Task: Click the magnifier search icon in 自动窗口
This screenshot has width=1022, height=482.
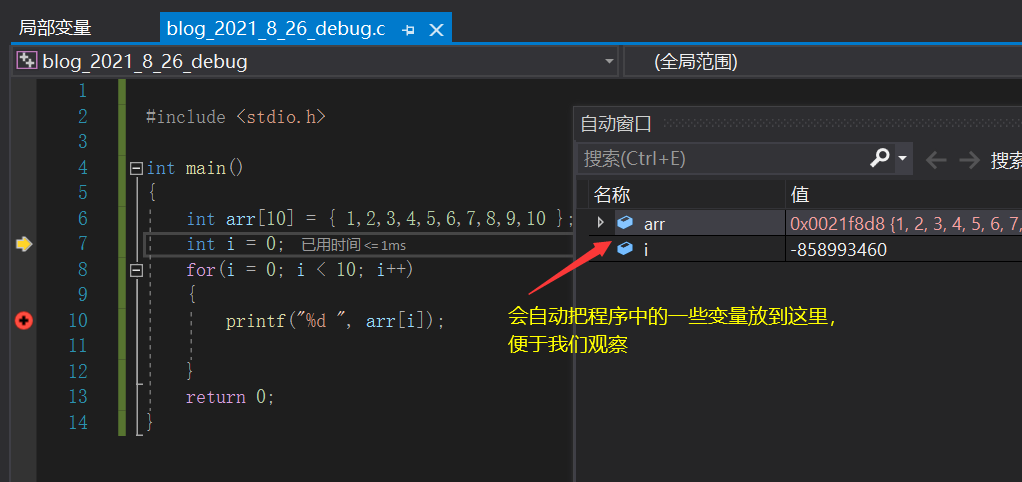Action: [880, 157]
